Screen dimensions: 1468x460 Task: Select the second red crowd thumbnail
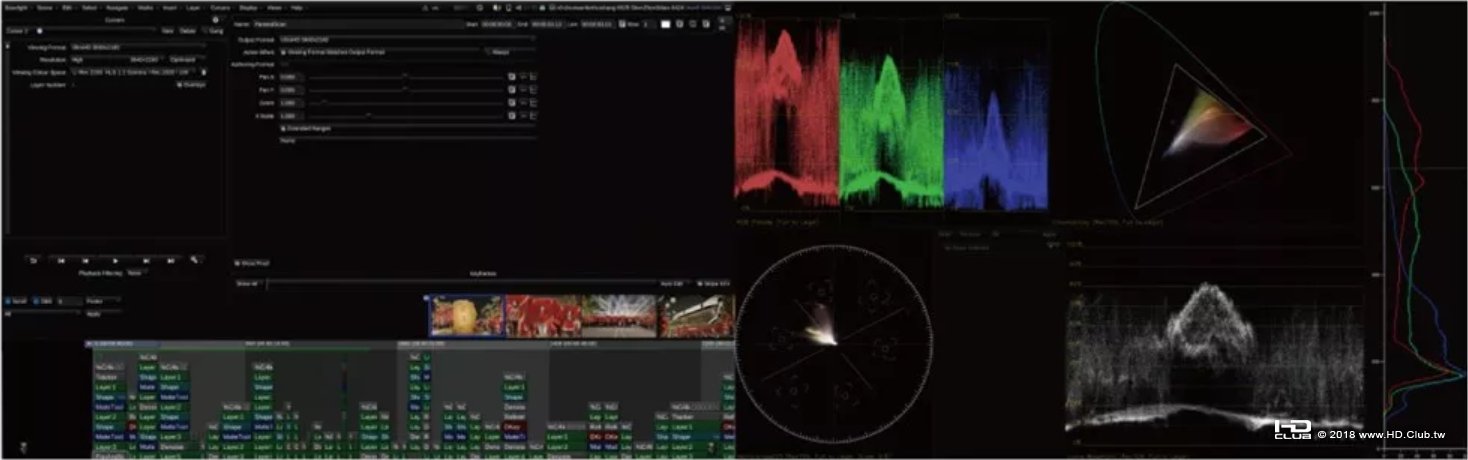pyautogui.click(x=544, y=316)
